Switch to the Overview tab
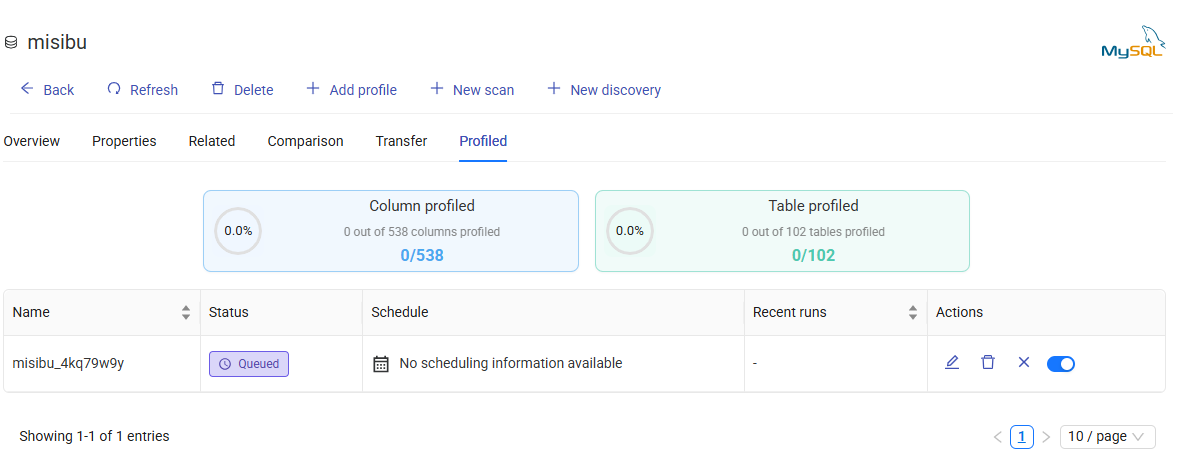The image size is (1187, 469). (x=32, y=141)
